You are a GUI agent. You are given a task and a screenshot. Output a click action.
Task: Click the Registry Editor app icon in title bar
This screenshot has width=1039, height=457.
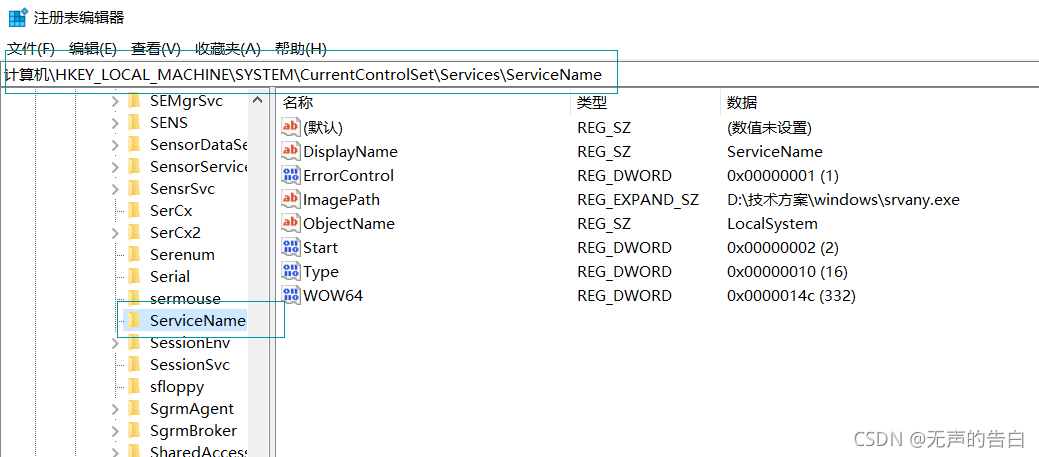[17, 17]
